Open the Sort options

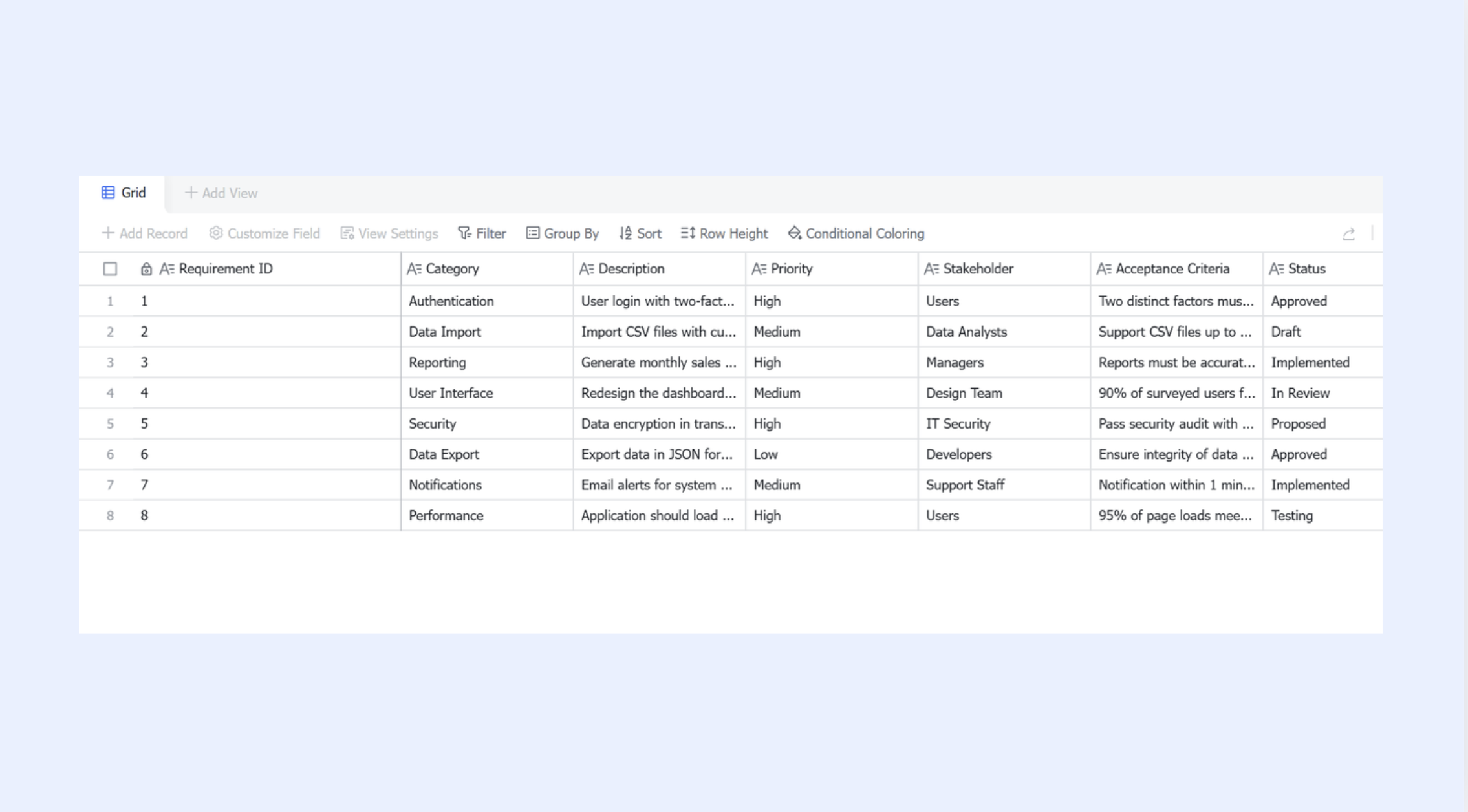tap(640, 233)
